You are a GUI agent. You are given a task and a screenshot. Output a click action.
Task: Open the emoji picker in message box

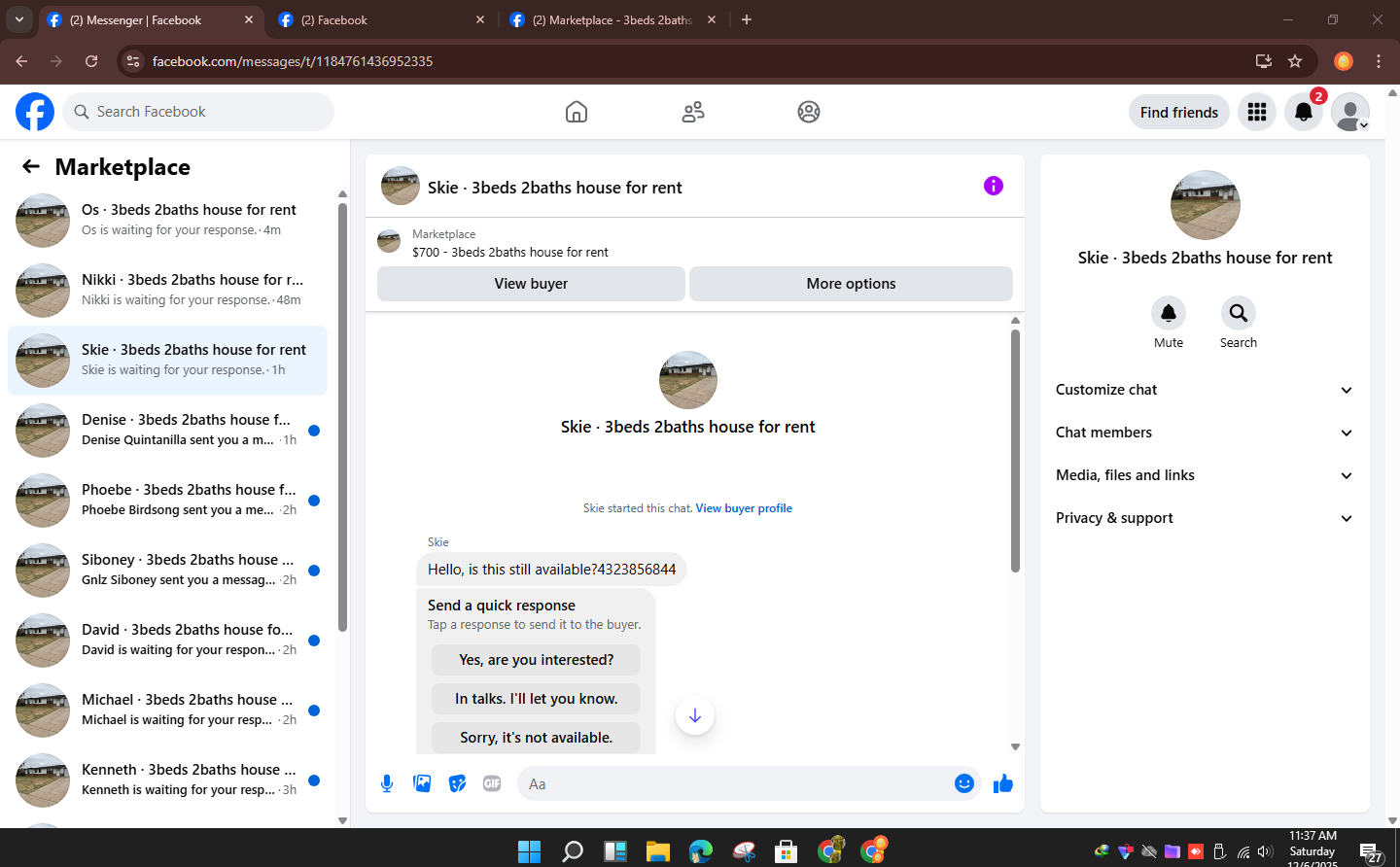tap(964, 783)
